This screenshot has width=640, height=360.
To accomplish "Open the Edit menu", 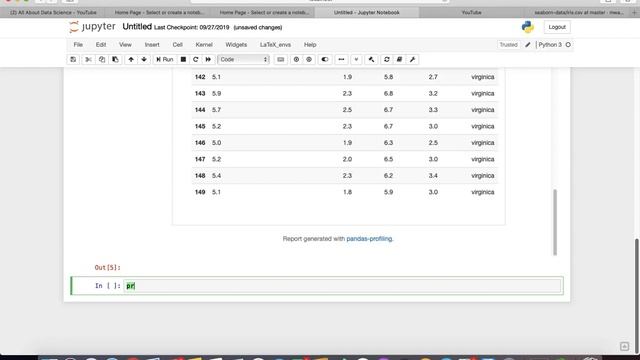I will [x=101, y=45].
